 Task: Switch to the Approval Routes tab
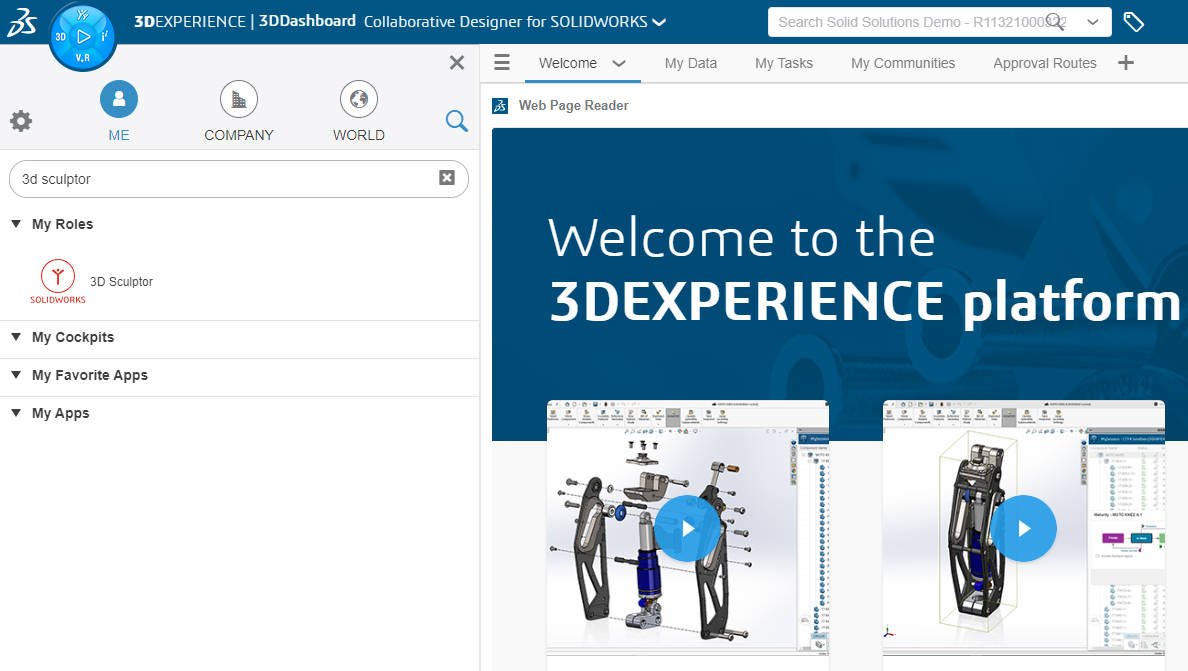1044,62
